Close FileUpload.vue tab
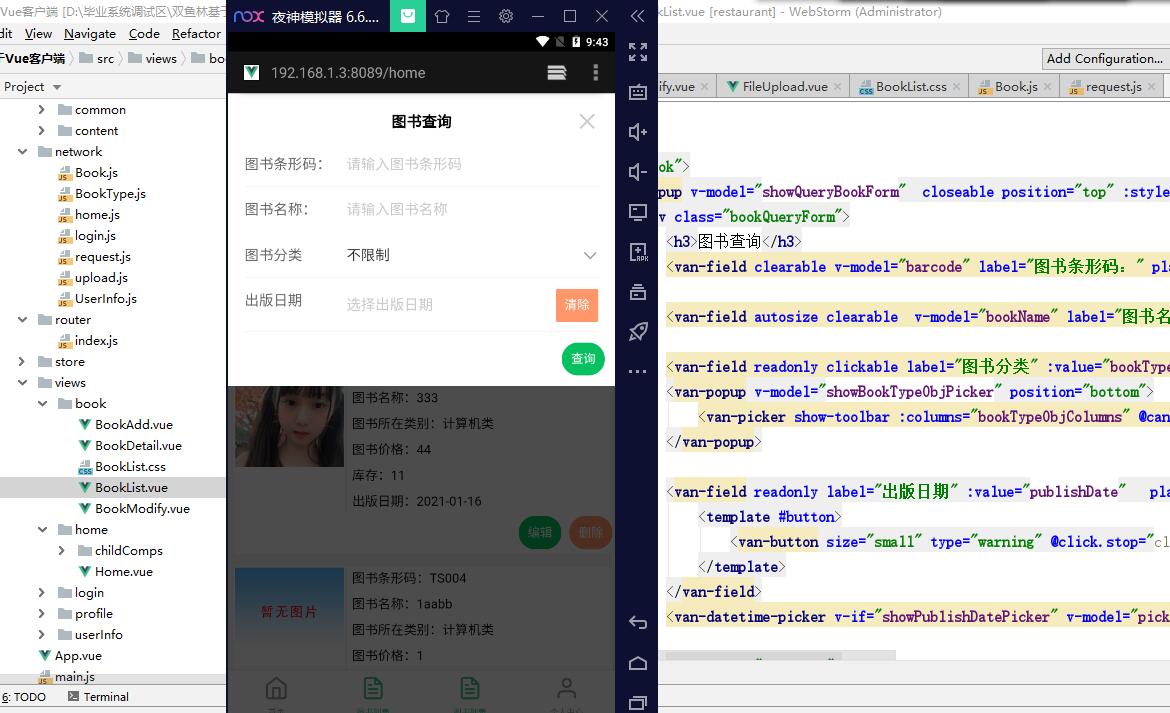The width and height of the screenshot is (1170, 713). click(837, 87)
